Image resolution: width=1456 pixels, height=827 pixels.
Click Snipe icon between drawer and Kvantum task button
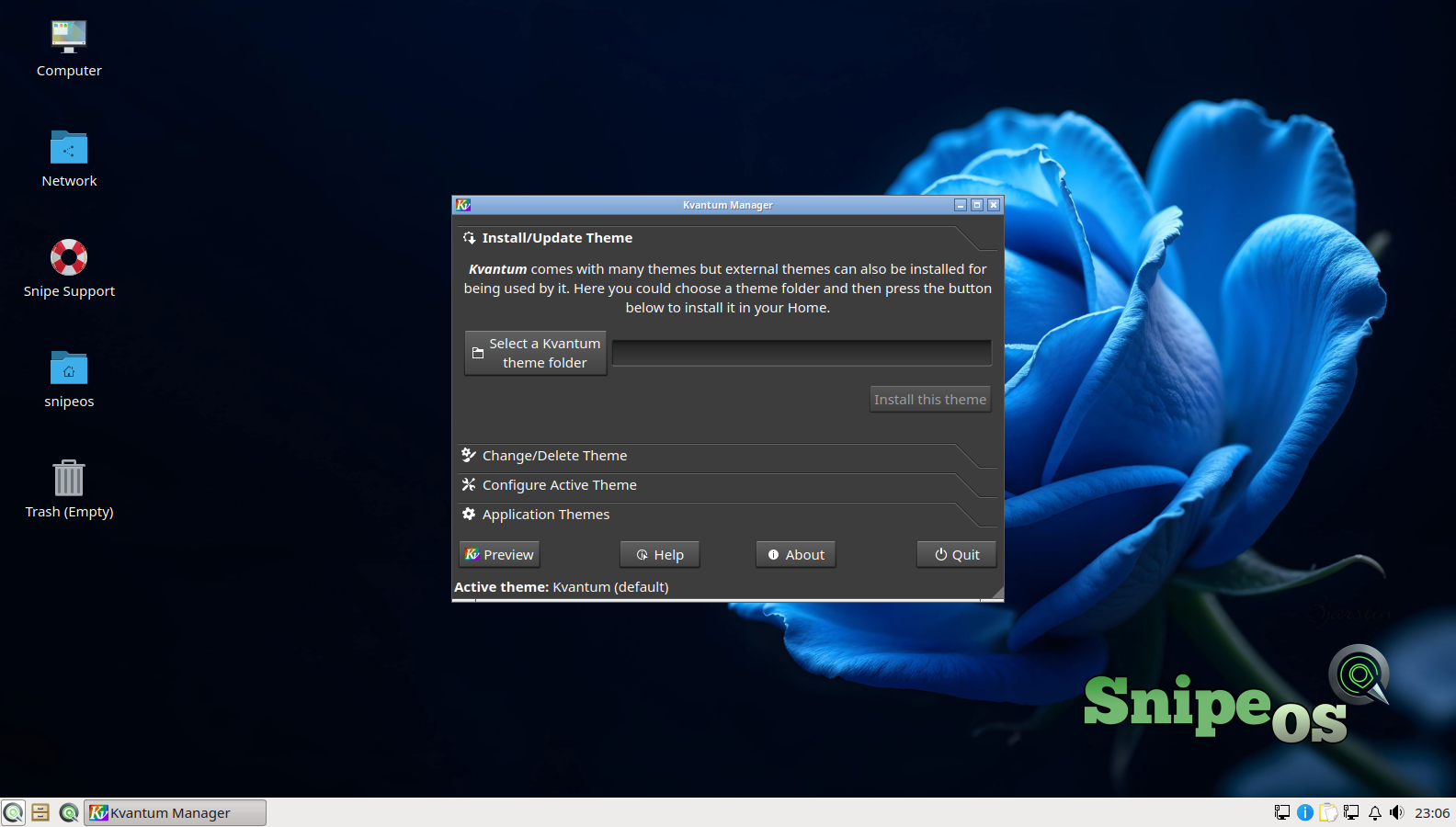(69, 812)
